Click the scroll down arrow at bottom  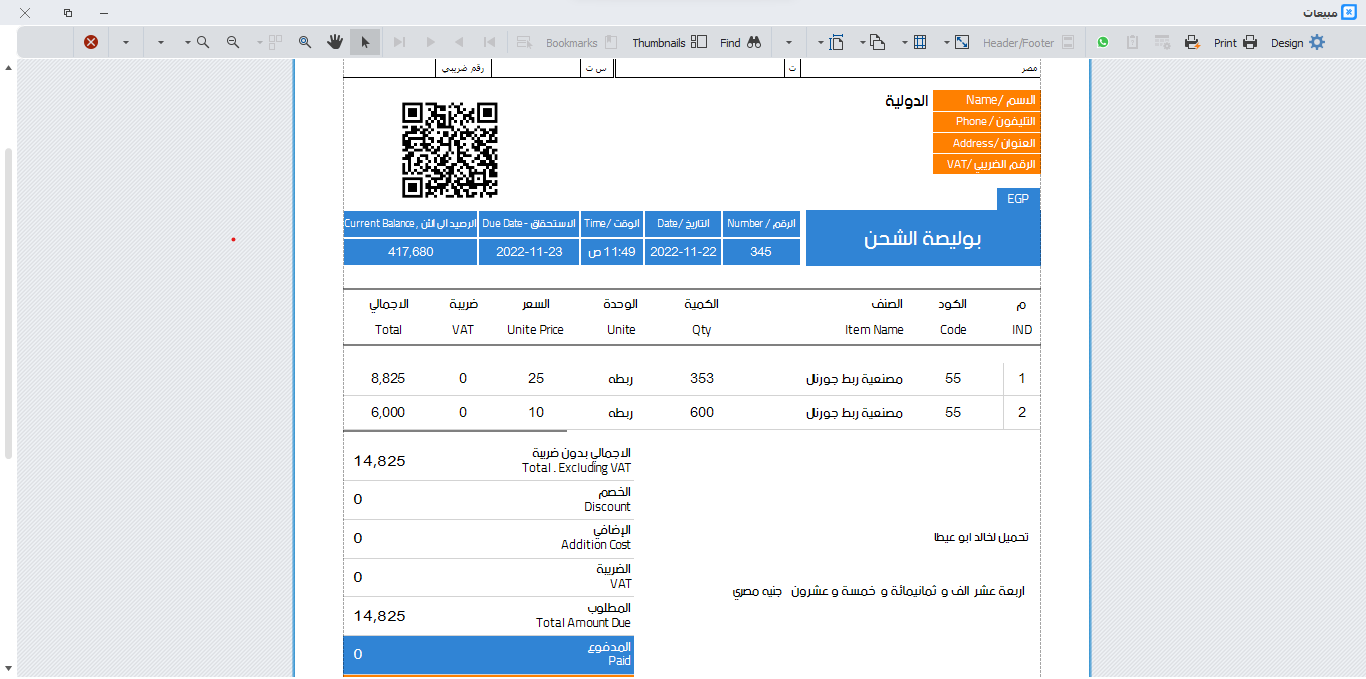coord(9,667)
